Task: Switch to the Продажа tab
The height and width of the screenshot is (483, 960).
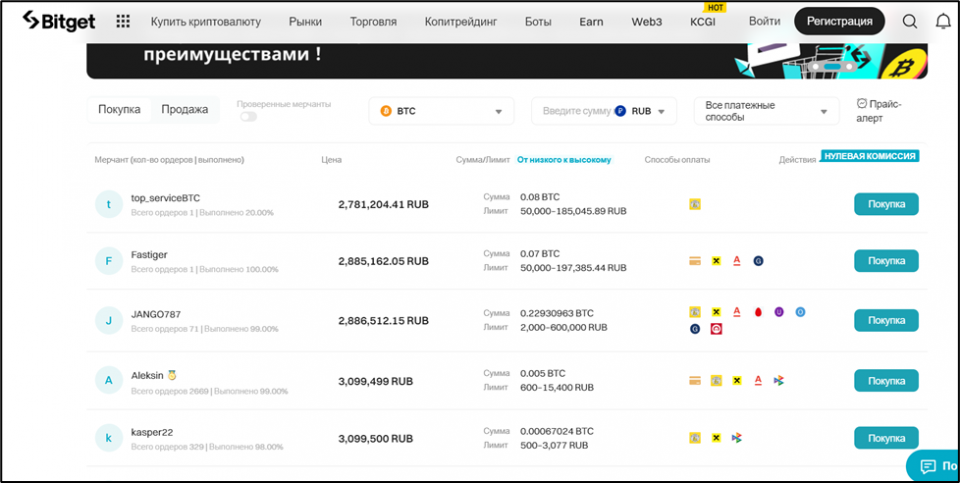Action: coord(185,110)
